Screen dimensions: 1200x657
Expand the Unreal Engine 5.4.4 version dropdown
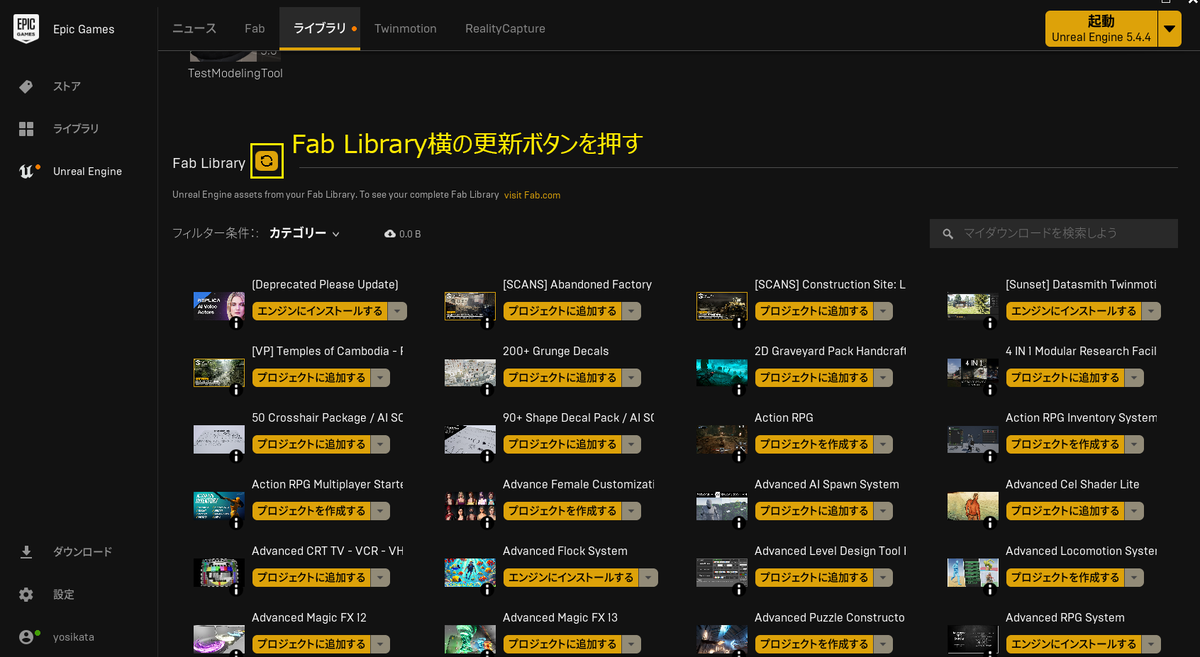[1169, 28]
